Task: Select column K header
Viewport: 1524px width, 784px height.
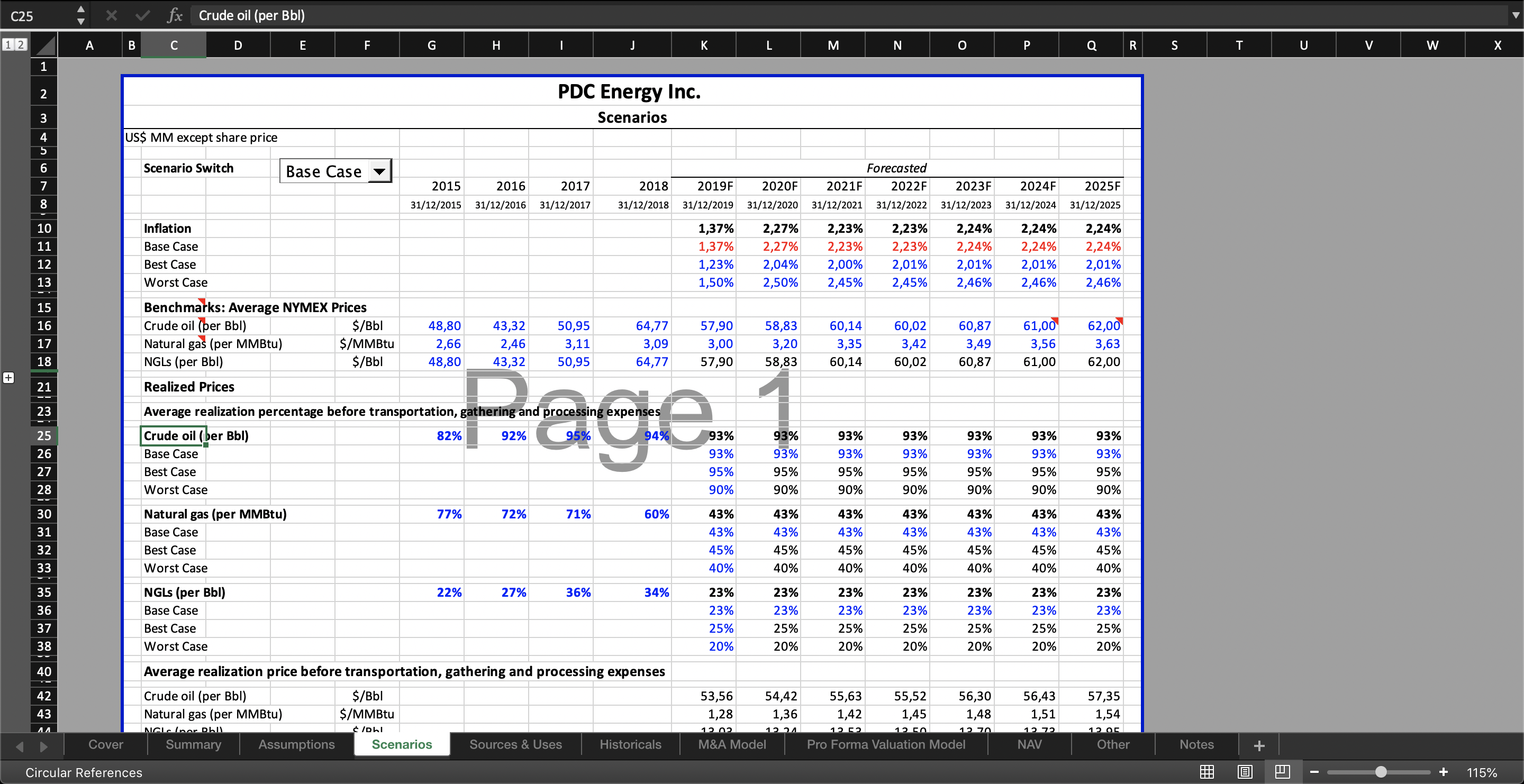Action: (704, 45)
